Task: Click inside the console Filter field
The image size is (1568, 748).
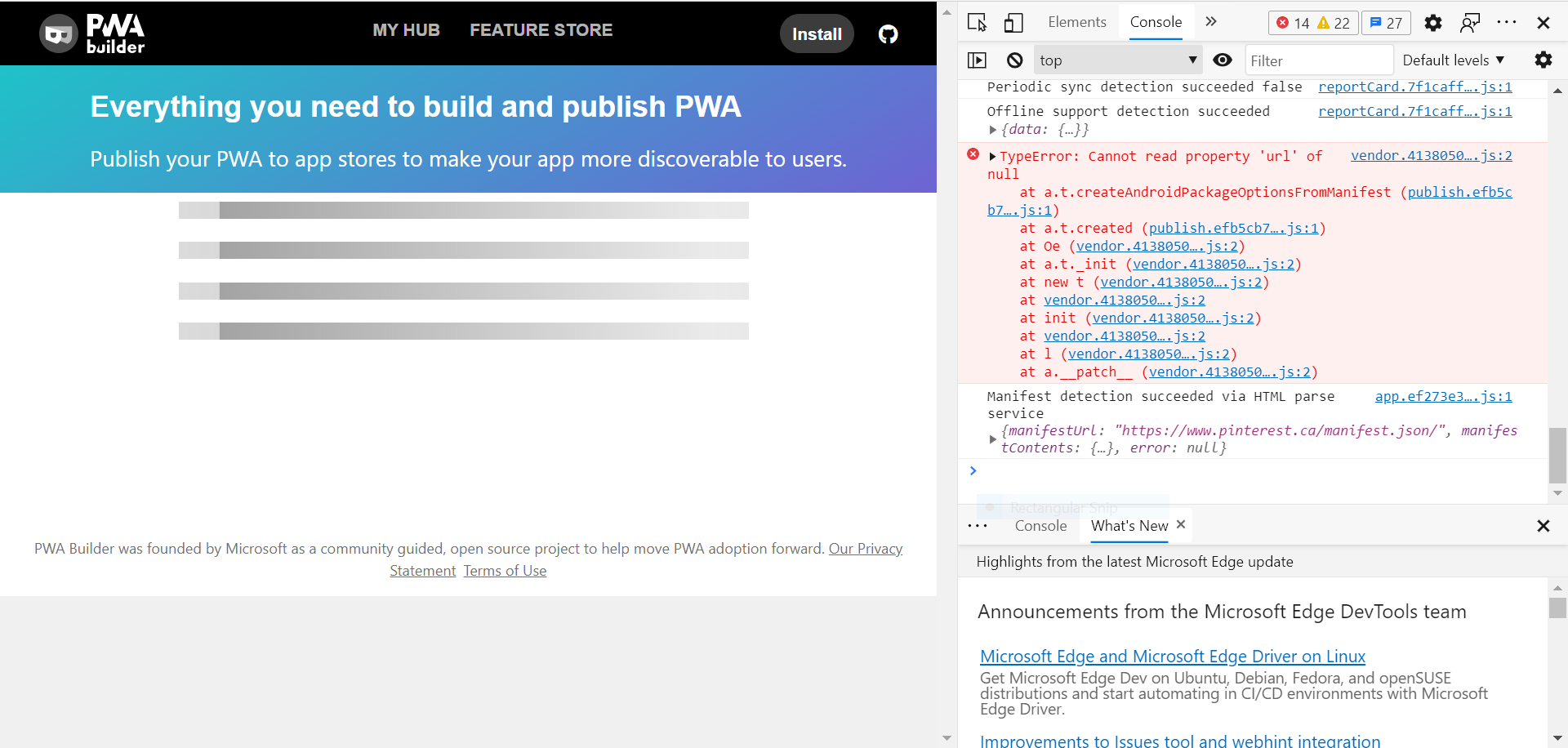Action: coord(1318,60)
